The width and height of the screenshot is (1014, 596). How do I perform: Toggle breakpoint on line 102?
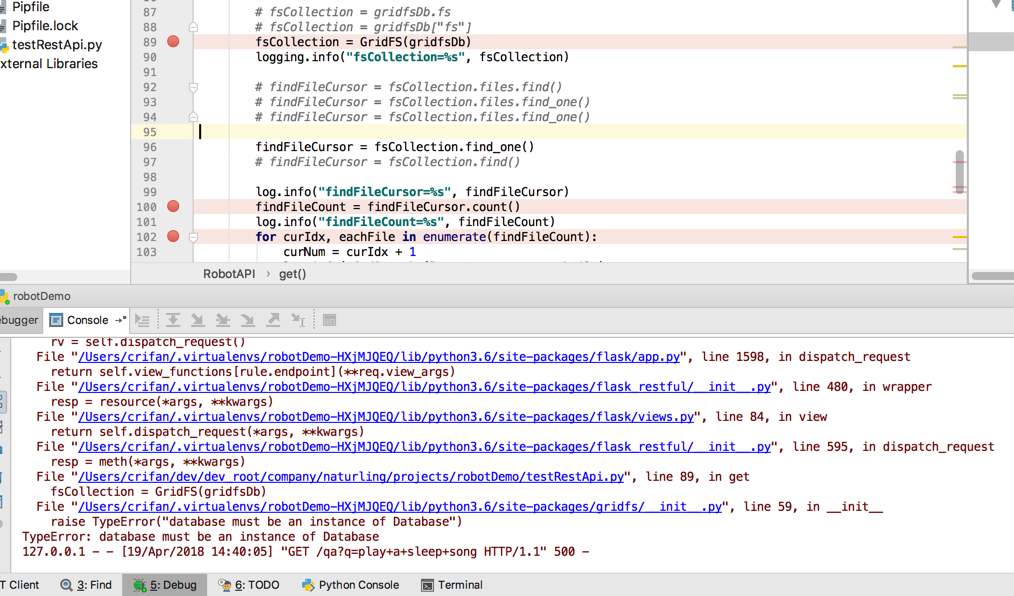click(x=173, y=236)
